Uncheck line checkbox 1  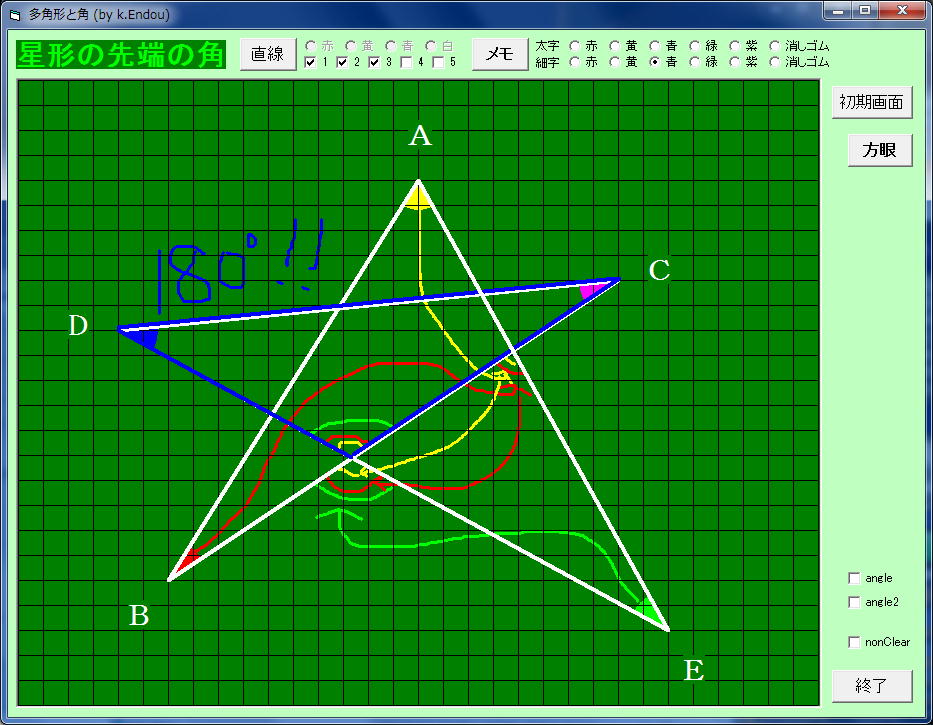coord(310,62)
